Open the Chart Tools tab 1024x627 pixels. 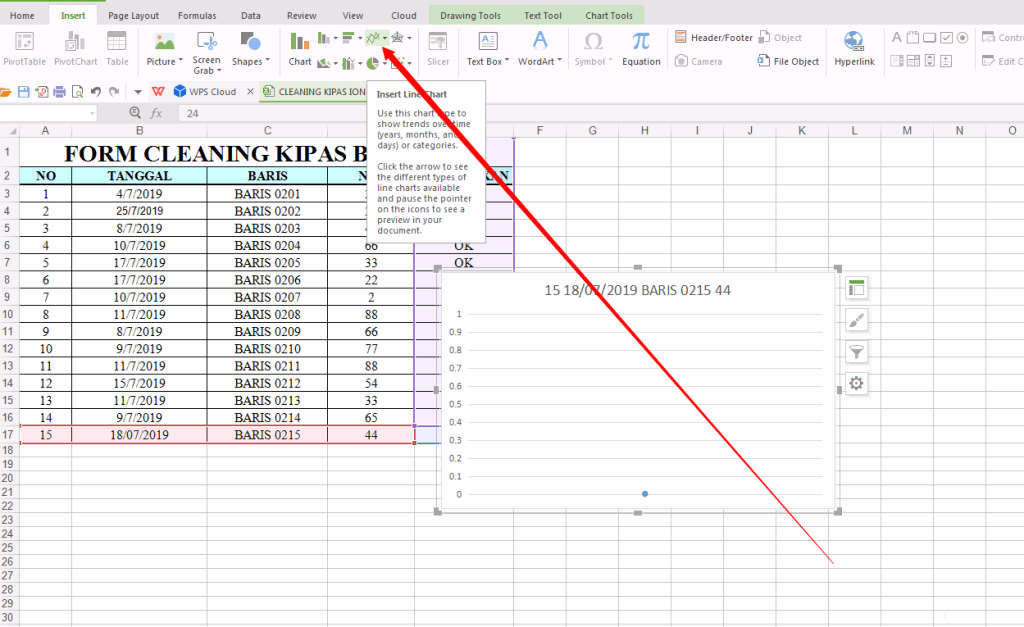coord(608,16)
